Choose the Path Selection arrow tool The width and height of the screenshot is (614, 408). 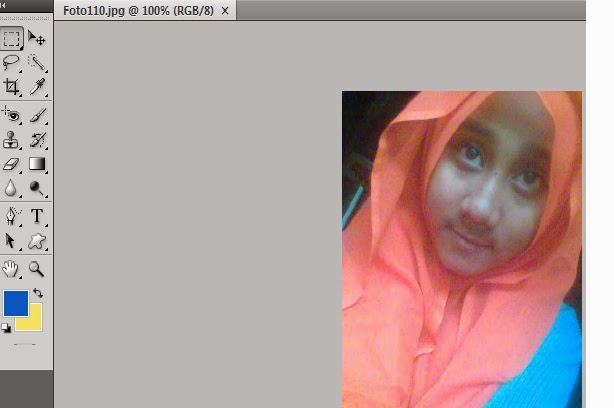(x=11, y=241)
